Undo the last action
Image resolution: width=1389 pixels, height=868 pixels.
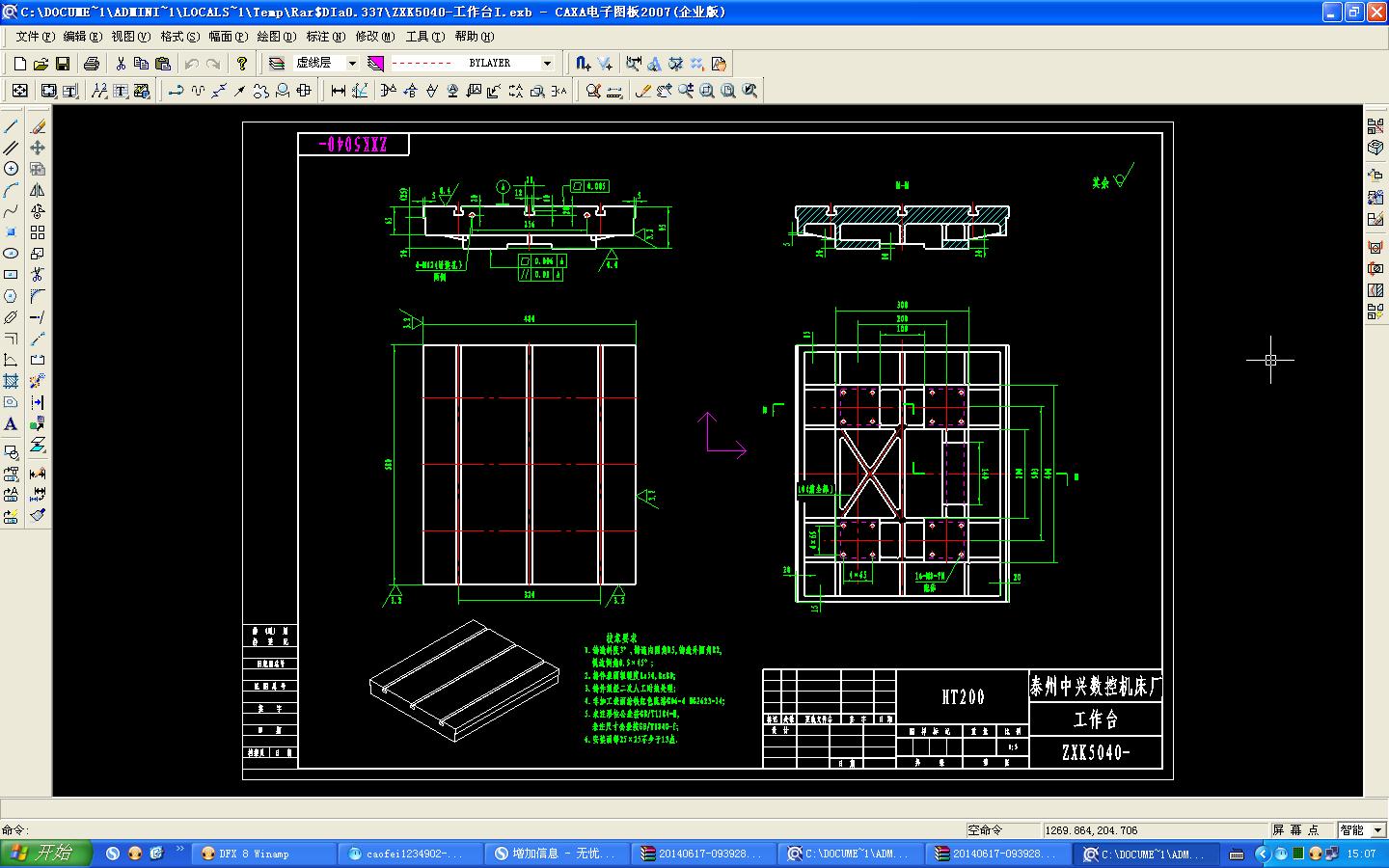tap(191, 63)
